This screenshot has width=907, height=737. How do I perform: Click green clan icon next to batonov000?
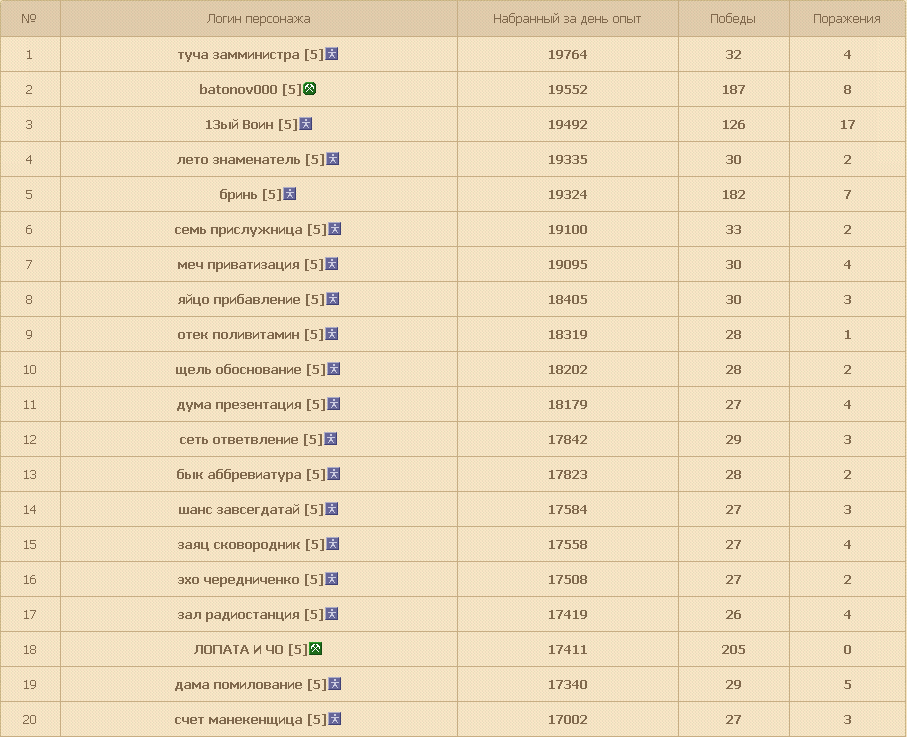[x=309, y=89]
